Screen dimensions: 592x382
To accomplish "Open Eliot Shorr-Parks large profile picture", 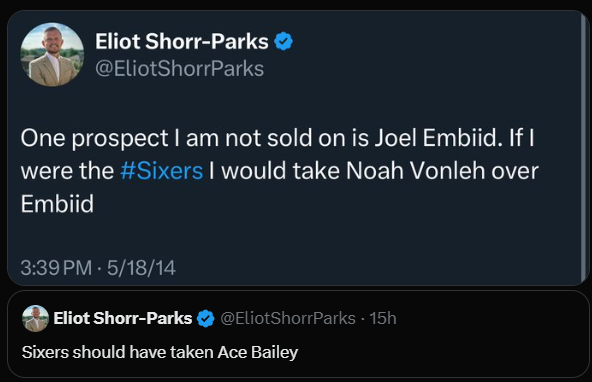I will (x=52, y=55).
